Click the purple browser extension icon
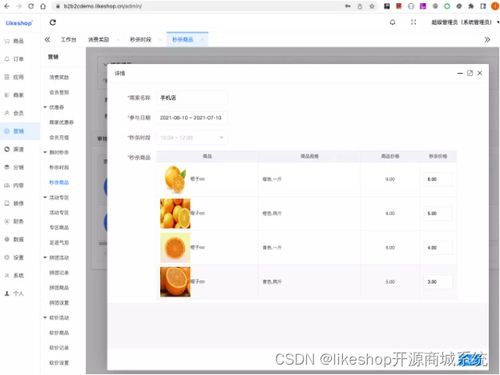Viewport: 500px width, 375px height. (423, 6)
